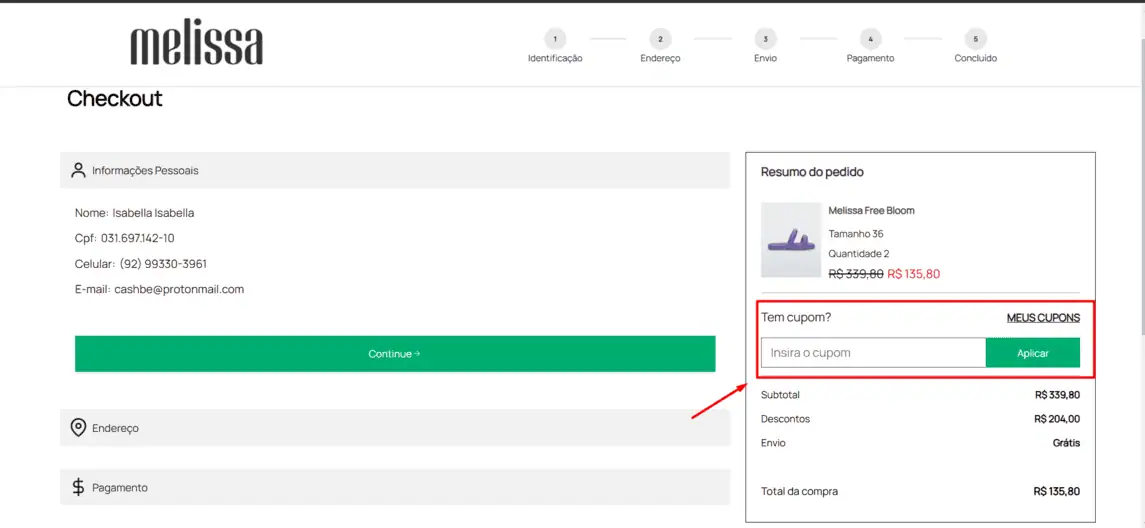The image size is (1145, 528).
Task: Click the Checkout page heading
Action: 115,99
